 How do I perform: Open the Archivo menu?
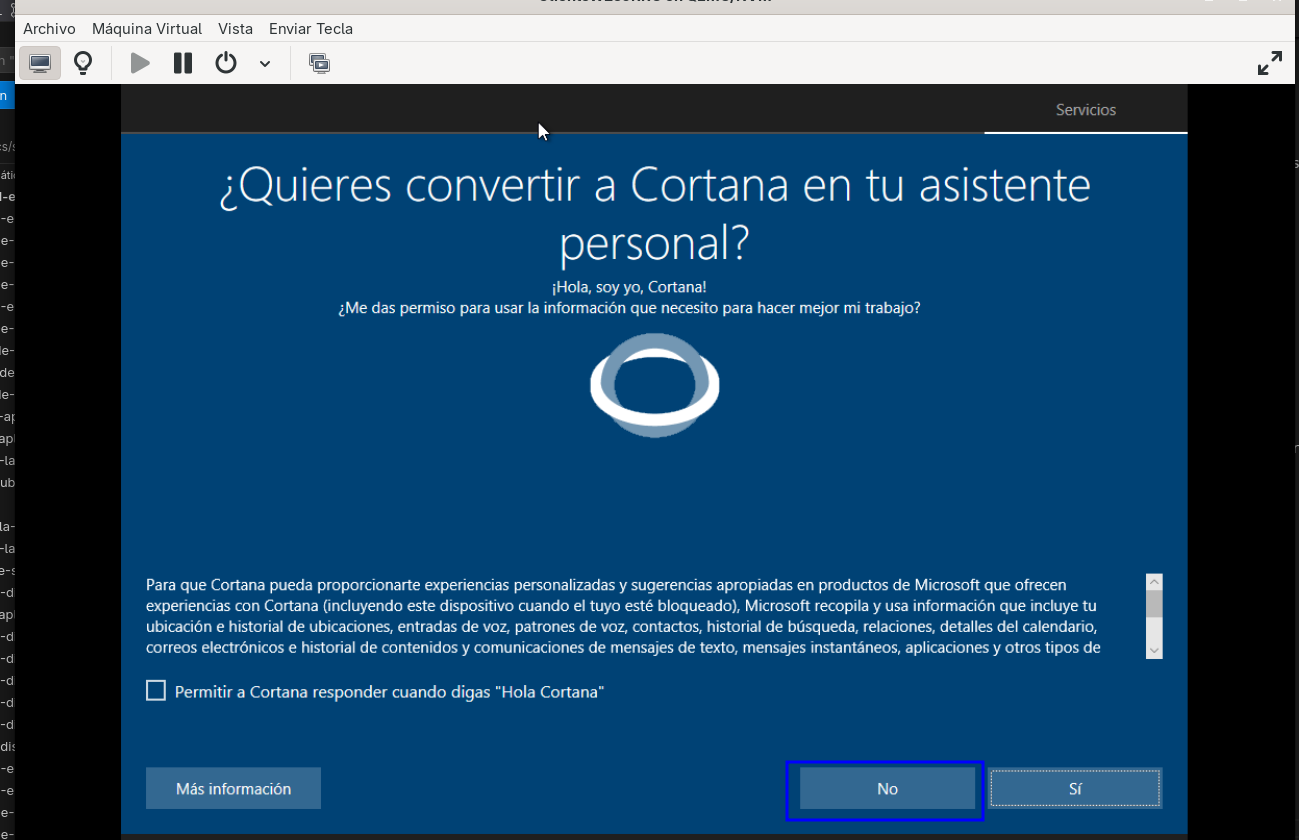[x=49, y=29]
